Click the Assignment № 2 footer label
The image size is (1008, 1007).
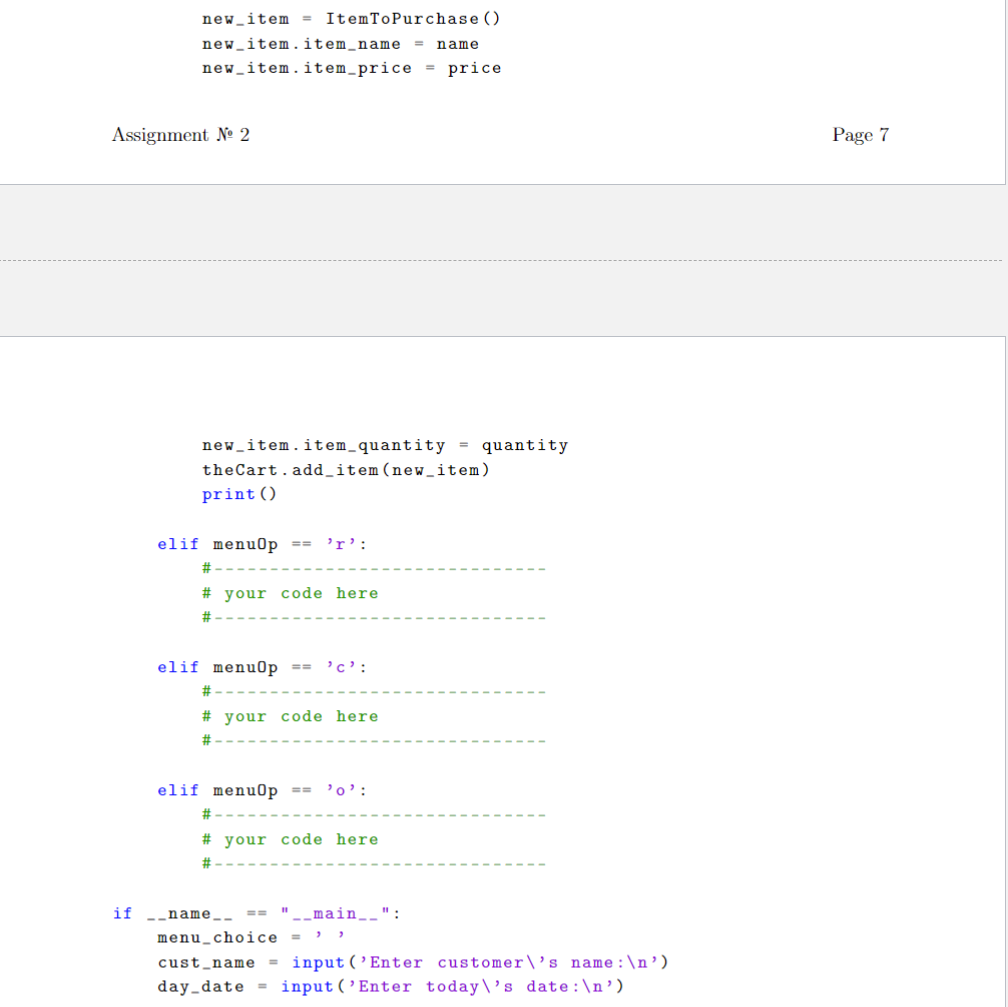[x=180, y=135]
